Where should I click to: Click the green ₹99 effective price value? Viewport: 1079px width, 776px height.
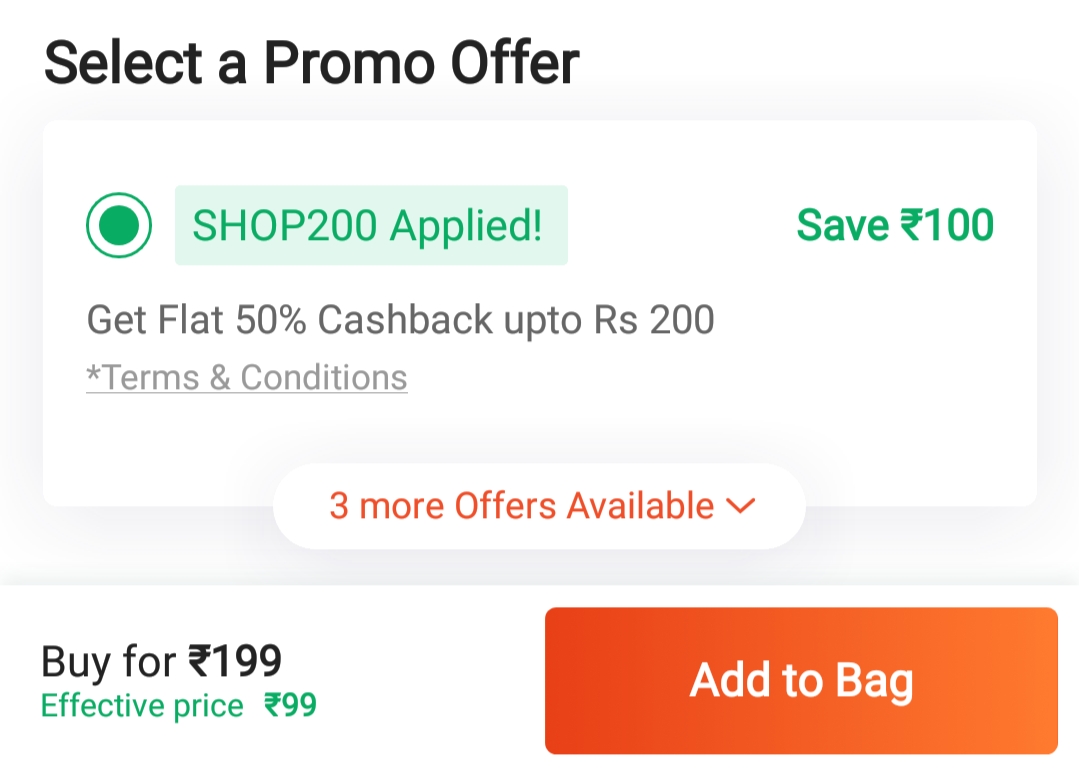pyautogui.click(x=290, y=706)
